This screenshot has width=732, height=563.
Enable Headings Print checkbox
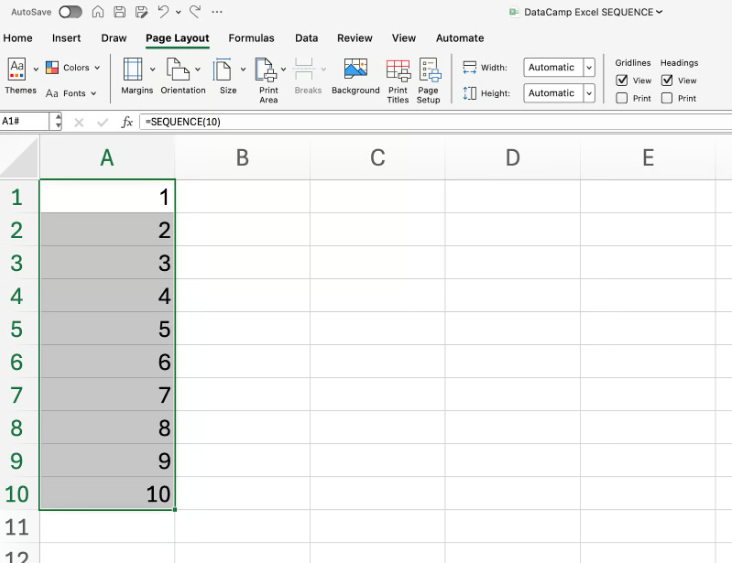coord(667,98)
